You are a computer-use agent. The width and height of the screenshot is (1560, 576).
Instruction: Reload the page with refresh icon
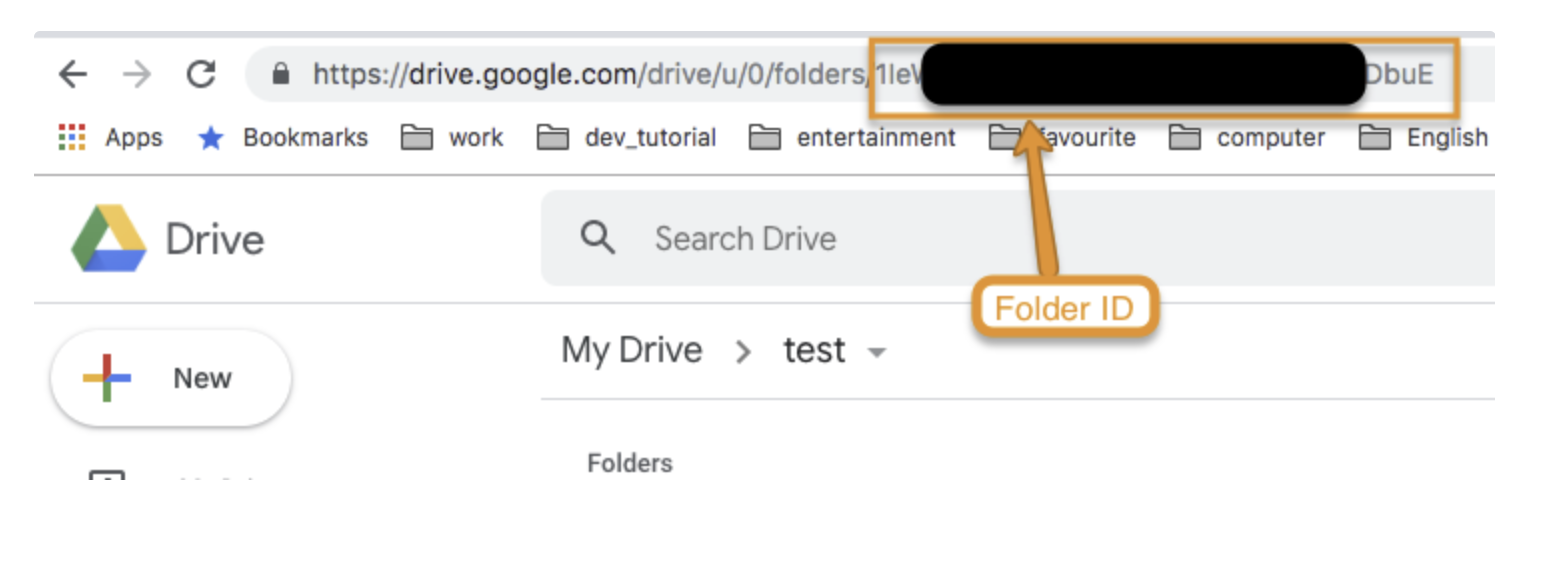(202, 74)
